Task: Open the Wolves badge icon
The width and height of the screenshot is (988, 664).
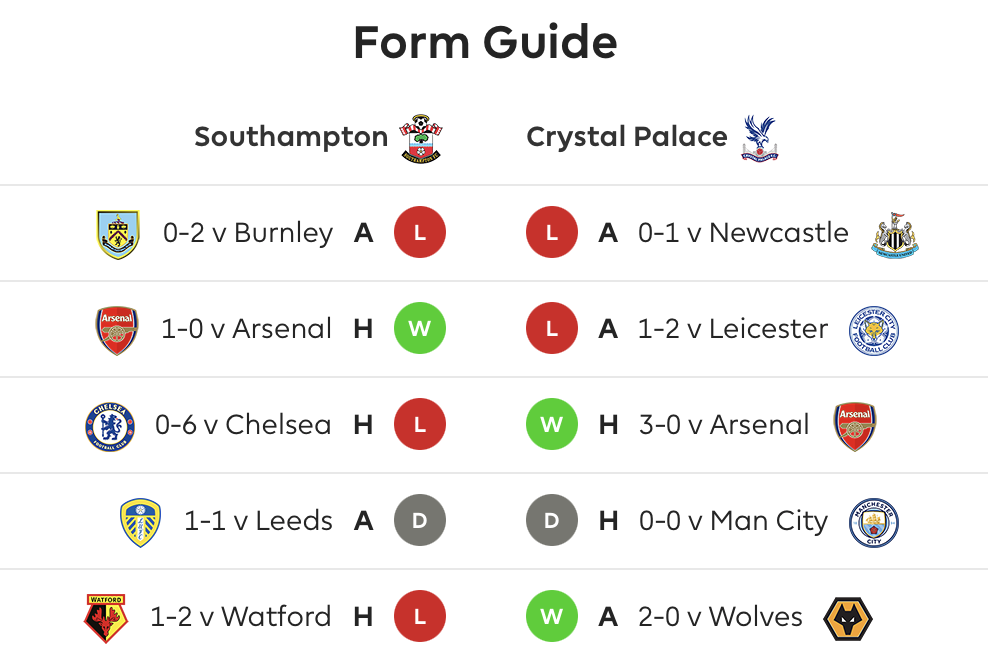Action: pyautogui.click(x=848, y=619)
